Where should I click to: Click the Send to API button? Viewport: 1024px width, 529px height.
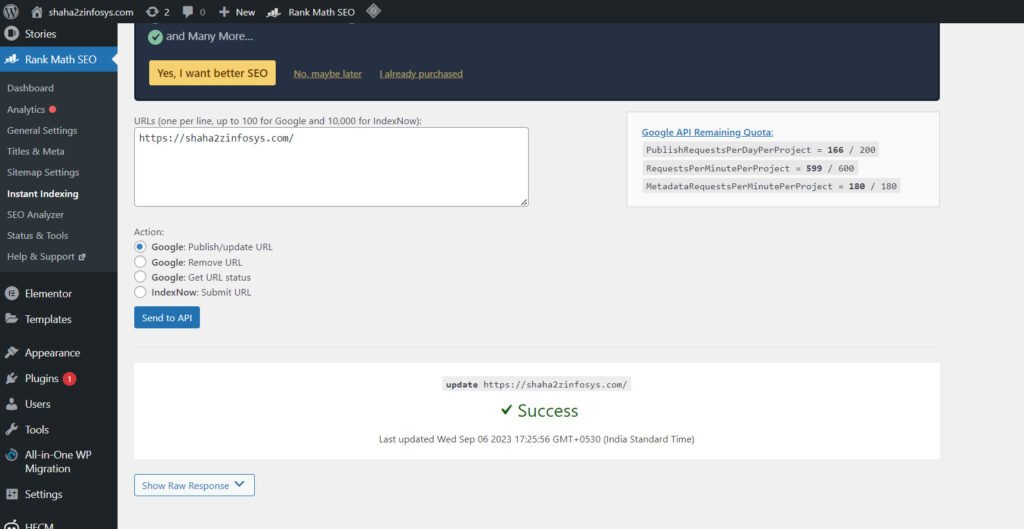167,317
